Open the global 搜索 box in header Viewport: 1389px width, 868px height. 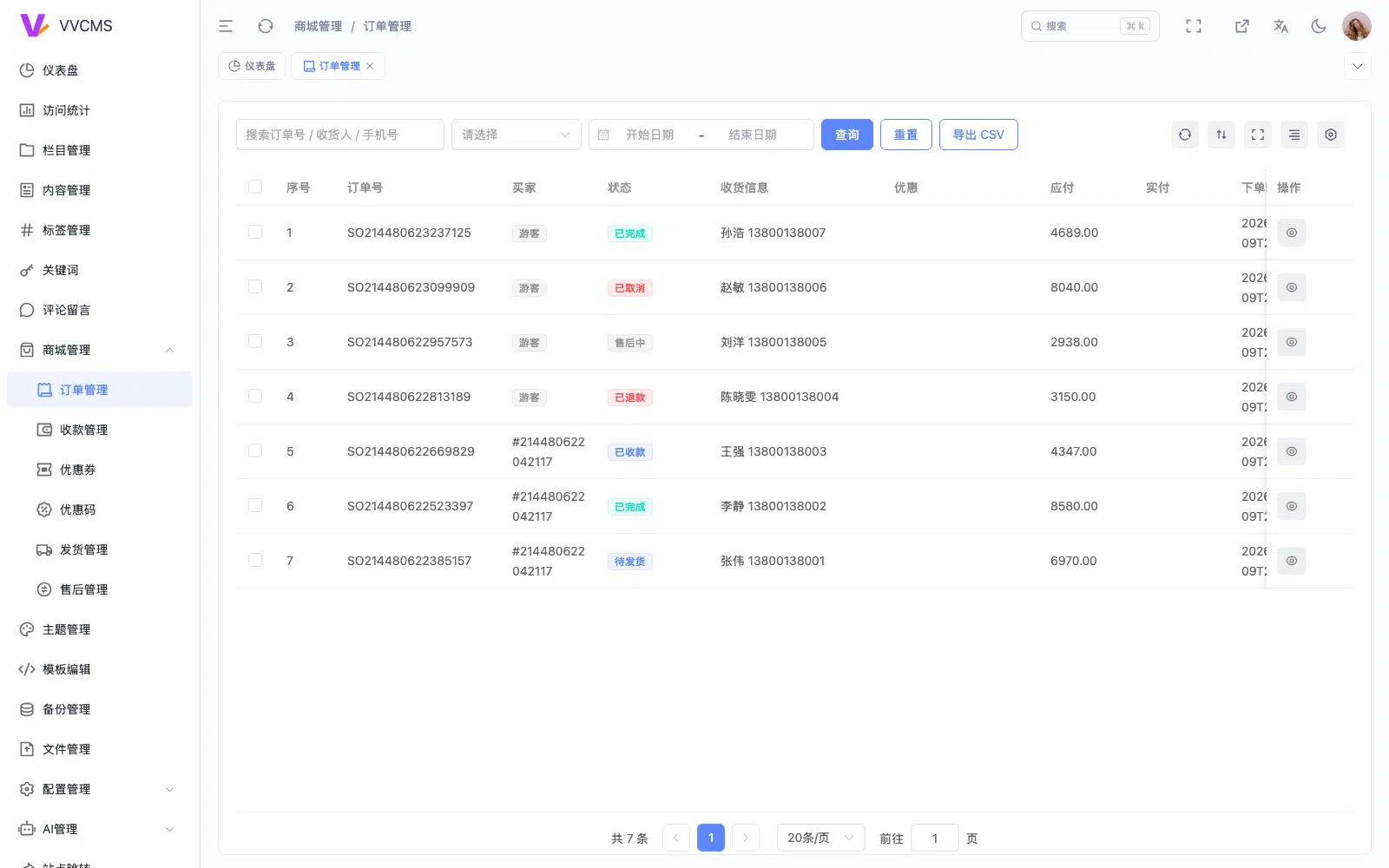click(1090, 26)
